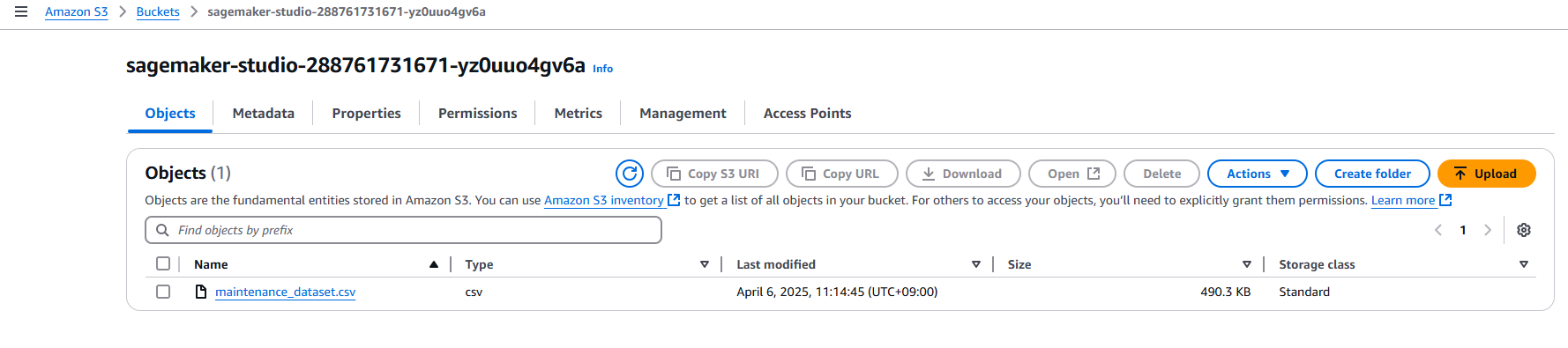
Task: Click the Copy URL button
Action: pos(842,174)
